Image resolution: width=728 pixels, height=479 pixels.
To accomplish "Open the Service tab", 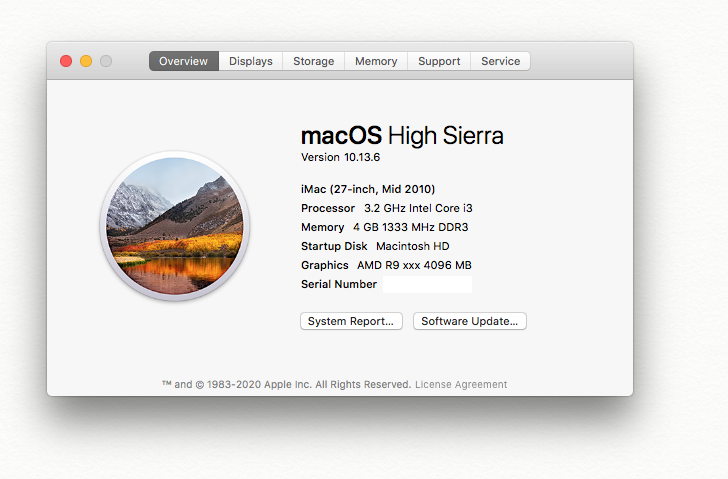I will coord(500,61).
